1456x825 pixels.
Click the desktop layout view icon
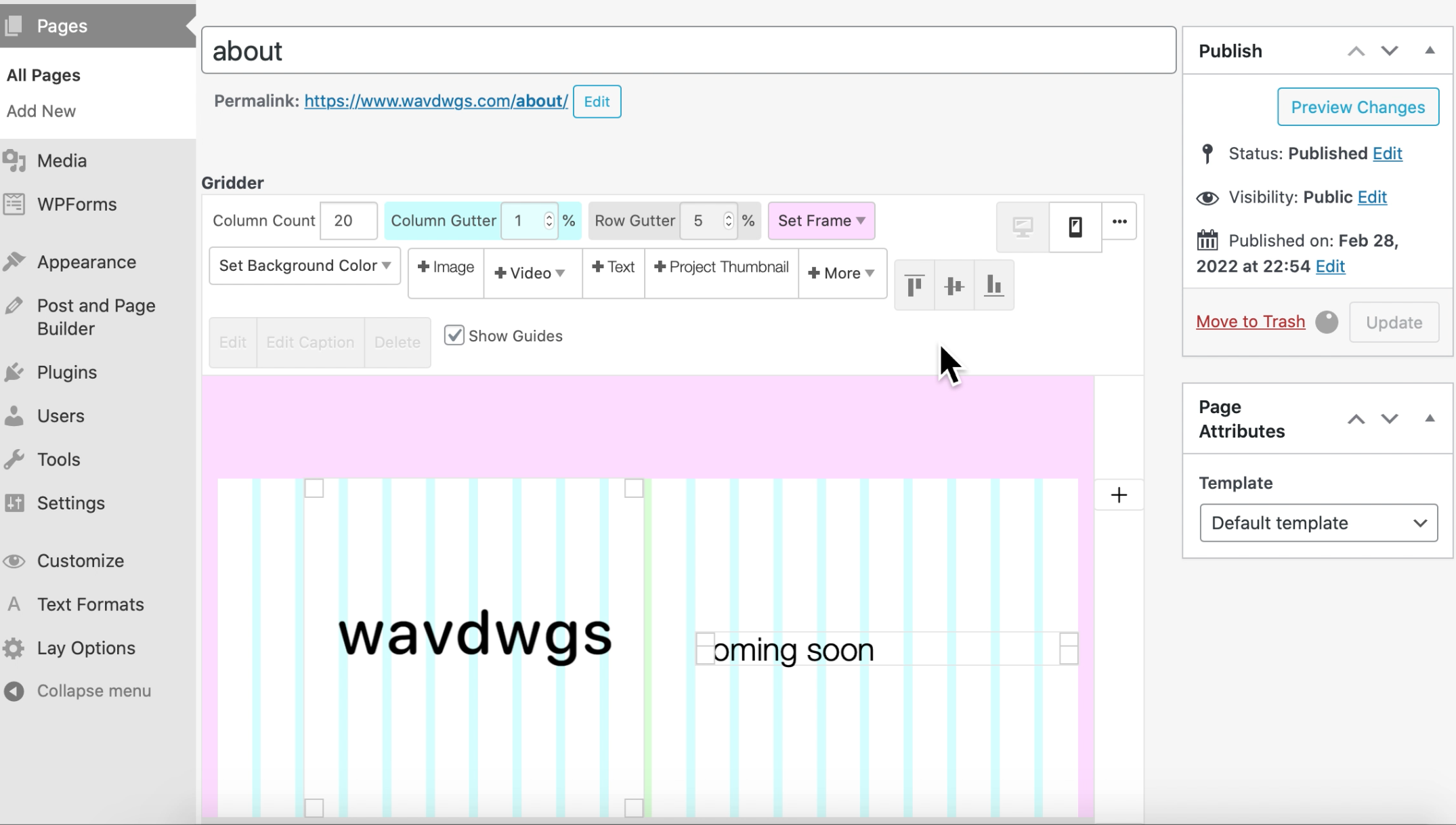tap(1023, 226)
